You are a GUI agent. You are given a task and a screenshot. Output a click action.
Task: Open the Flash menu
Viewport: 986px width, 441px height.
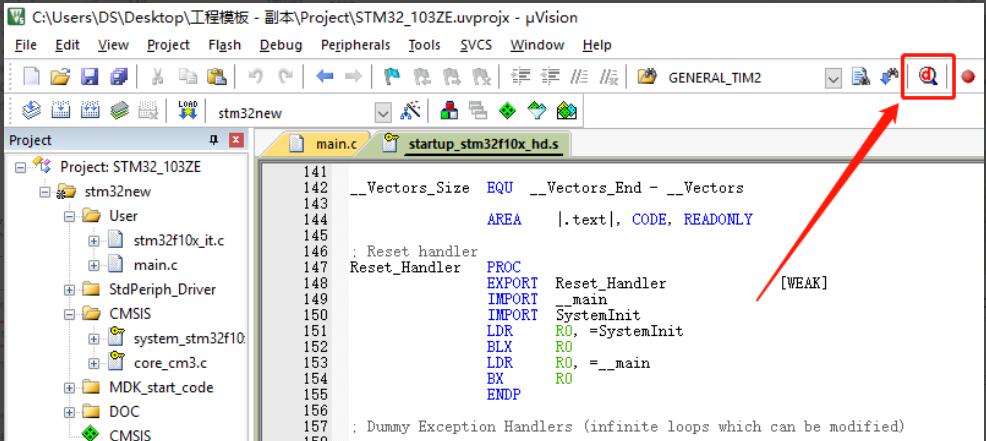click(x=224, y=45)
